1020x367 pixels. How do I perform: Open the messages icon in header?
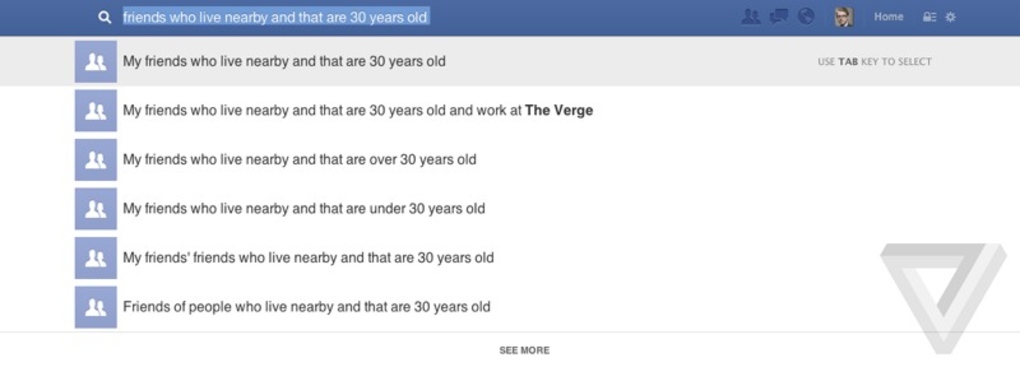pyautogui.click(x=779, y=17)
